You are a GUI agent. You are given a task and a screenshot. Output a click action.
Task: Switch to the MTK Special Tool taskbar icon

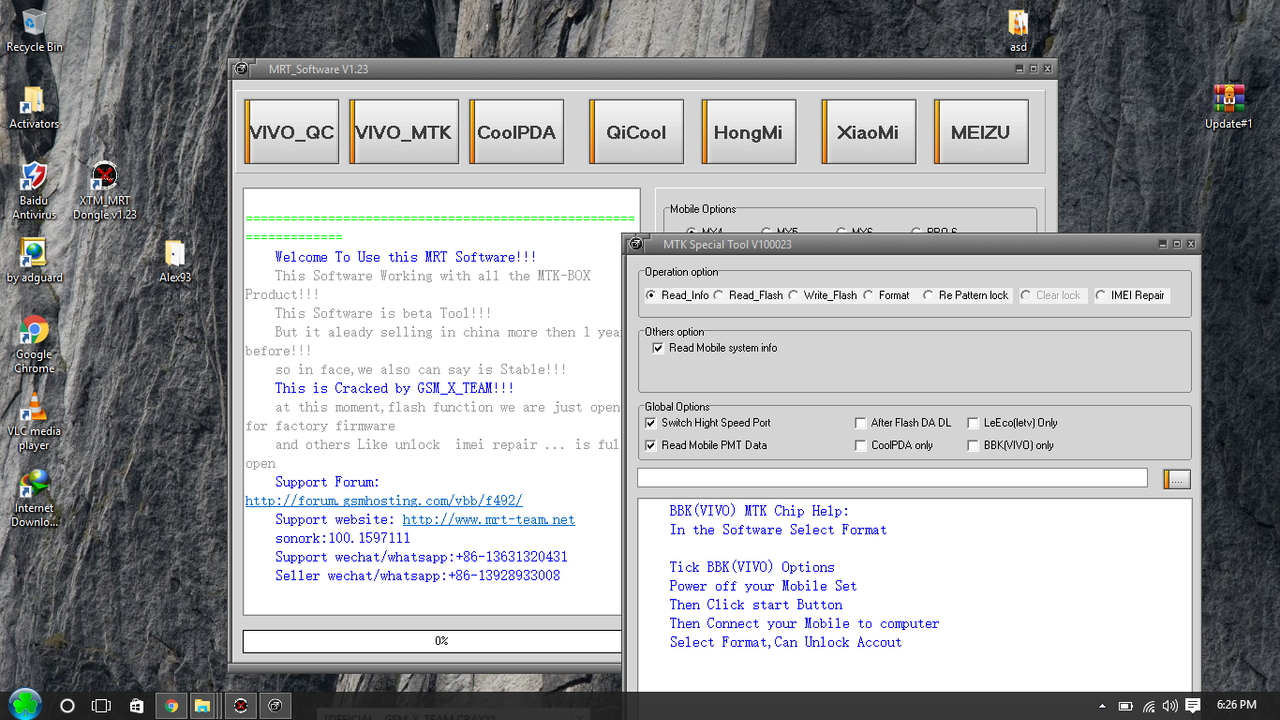pos(275,705)
